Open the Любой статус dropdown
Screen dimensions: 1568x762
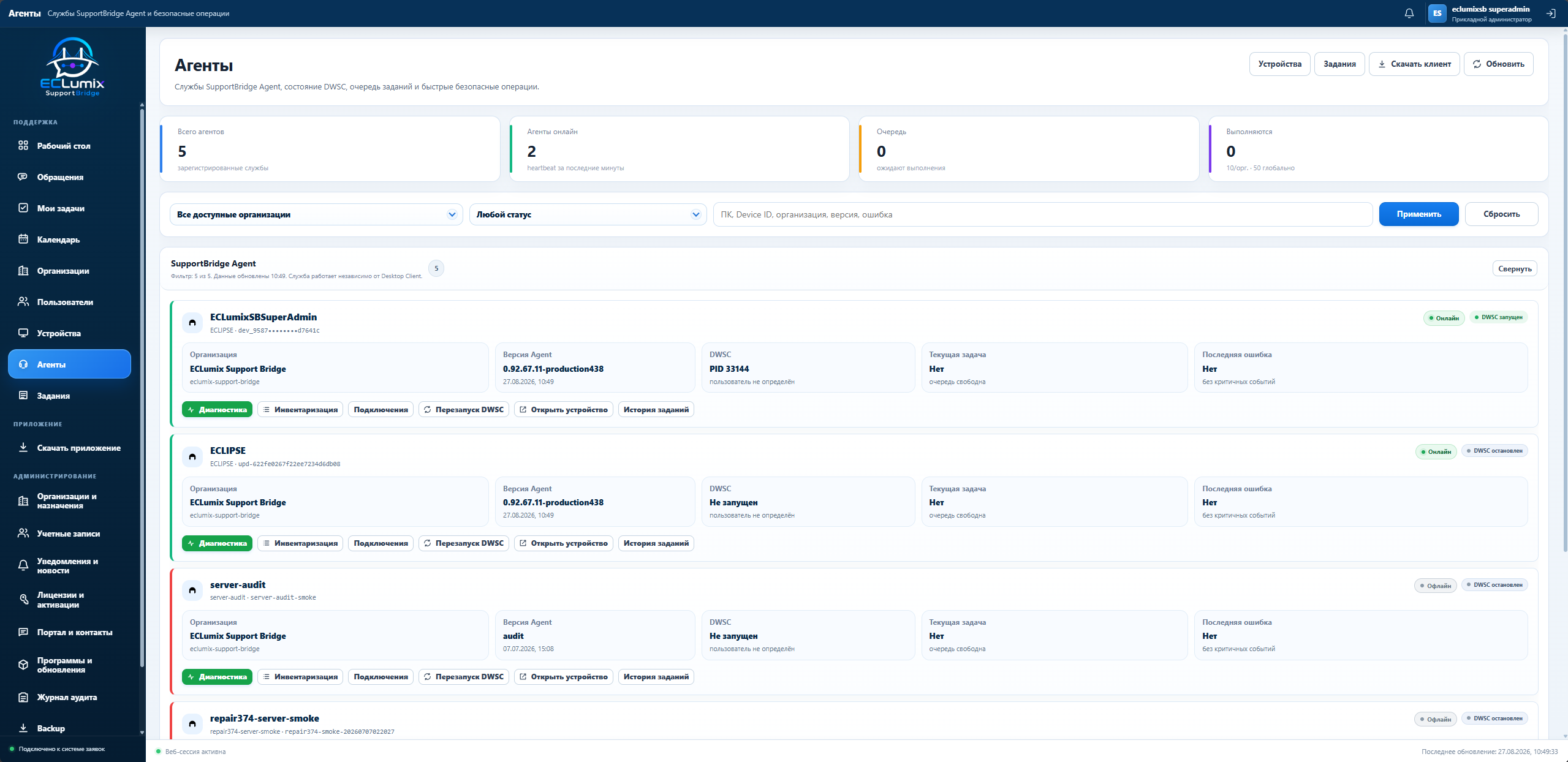(x=588, y=214)
